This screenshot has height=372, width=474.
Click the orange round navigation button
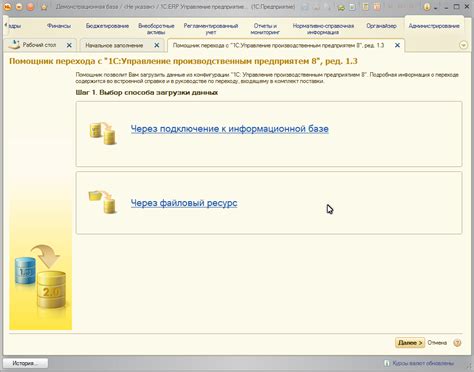tap(30, 7)
